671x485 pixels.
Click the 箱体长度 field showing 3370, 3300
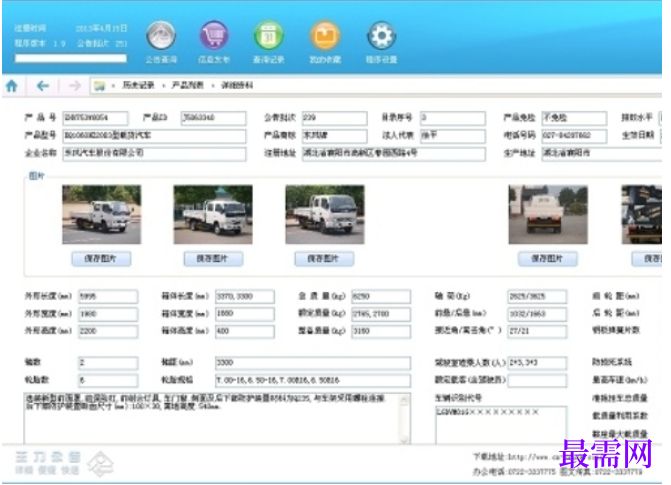[245, 296]
